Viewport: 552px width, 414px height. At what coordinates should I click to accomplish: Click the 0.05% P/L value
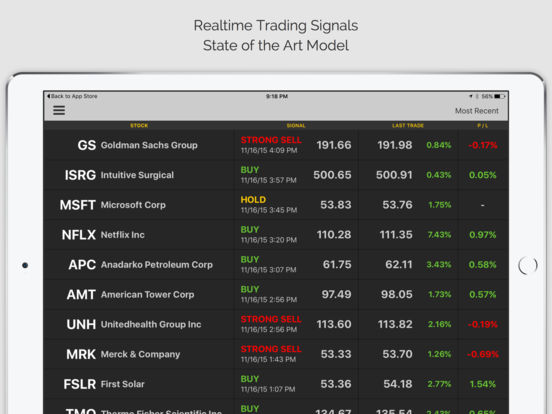[482, 175]
